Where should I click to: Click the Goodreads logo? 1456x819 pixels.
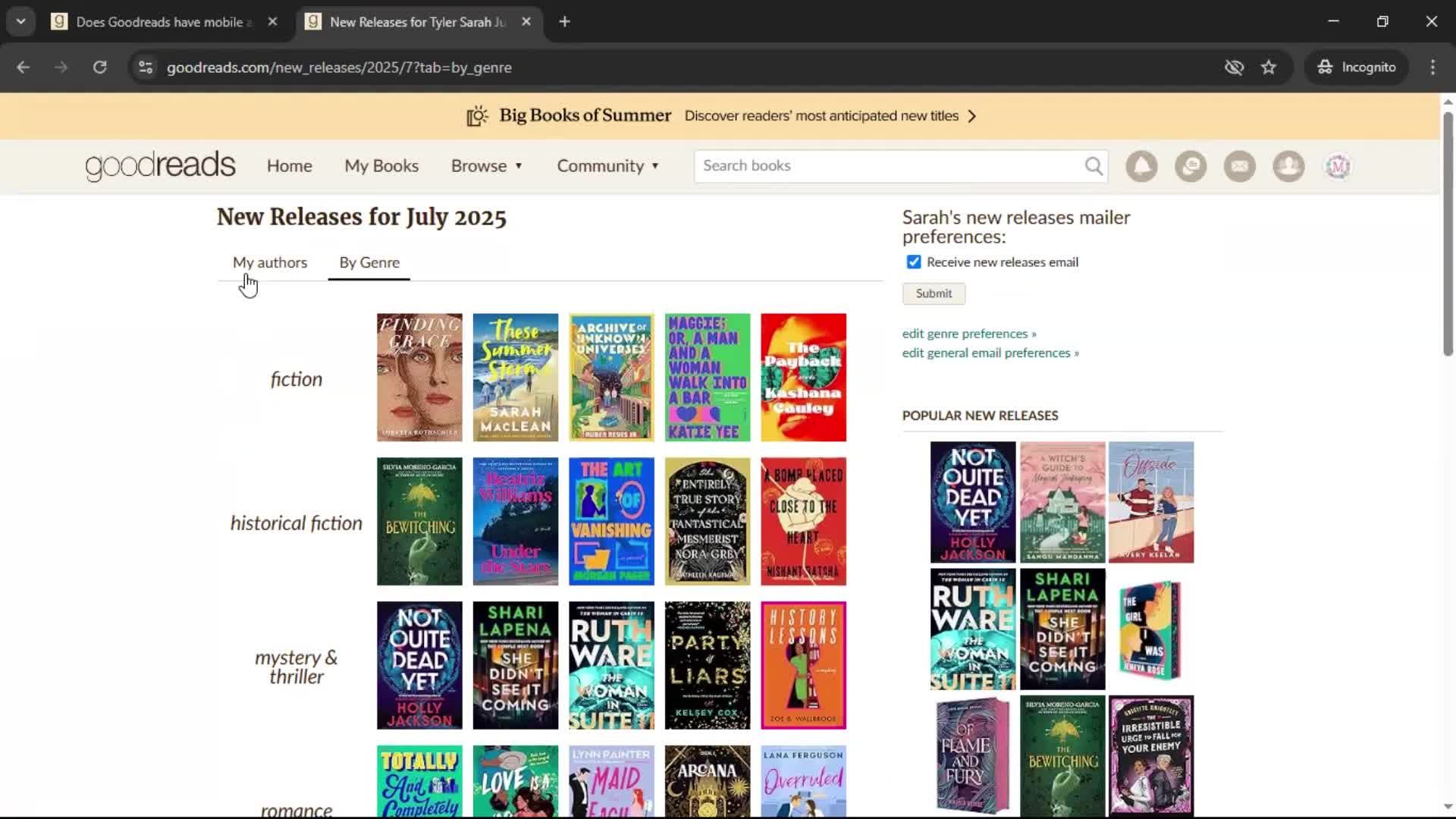tap(160, 165)
